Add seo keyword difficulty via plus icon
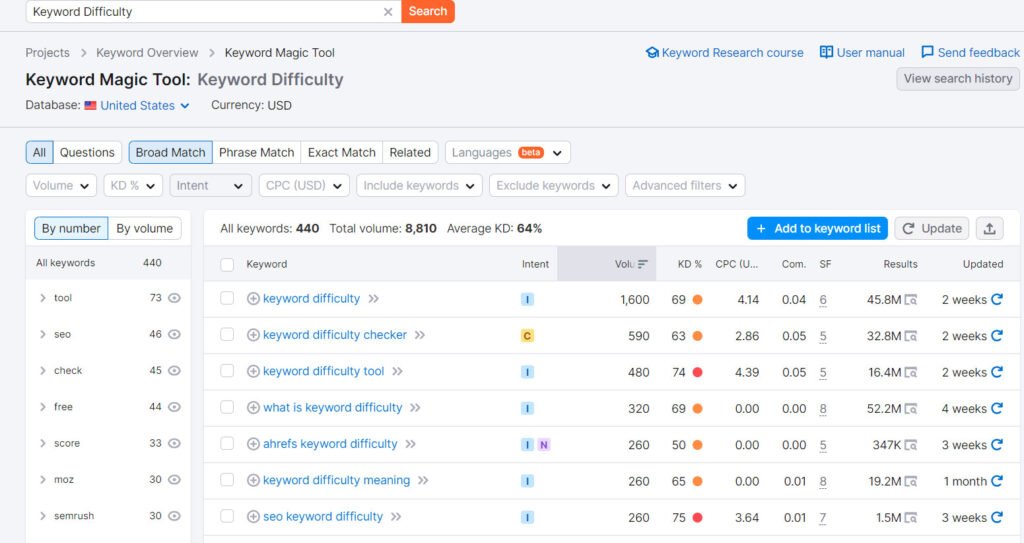Image resolution: width=1024 pixels, height=543 pixels. 253,516
